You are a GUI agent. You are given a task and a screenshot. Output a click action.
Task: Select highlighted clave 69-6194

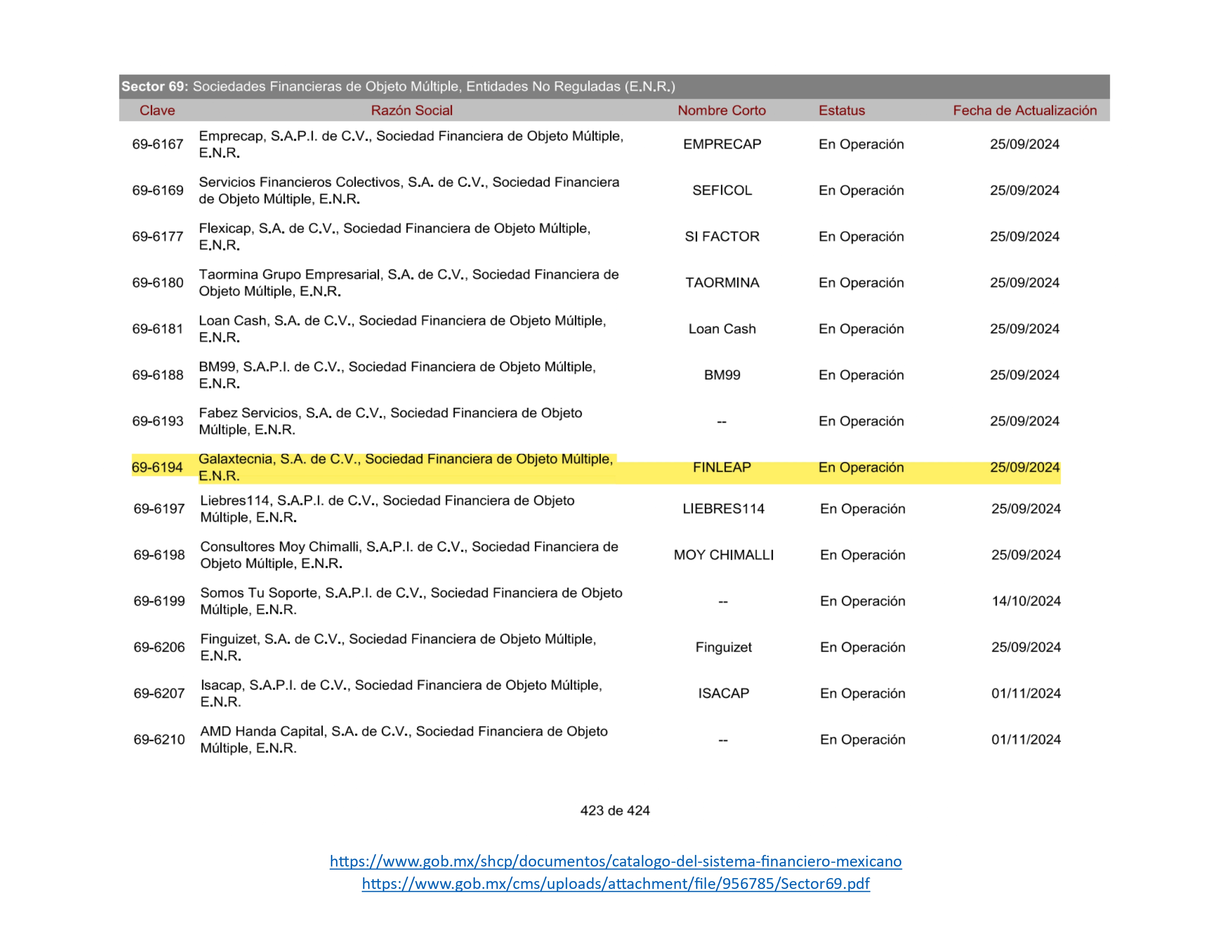click(x=158, y=468)
